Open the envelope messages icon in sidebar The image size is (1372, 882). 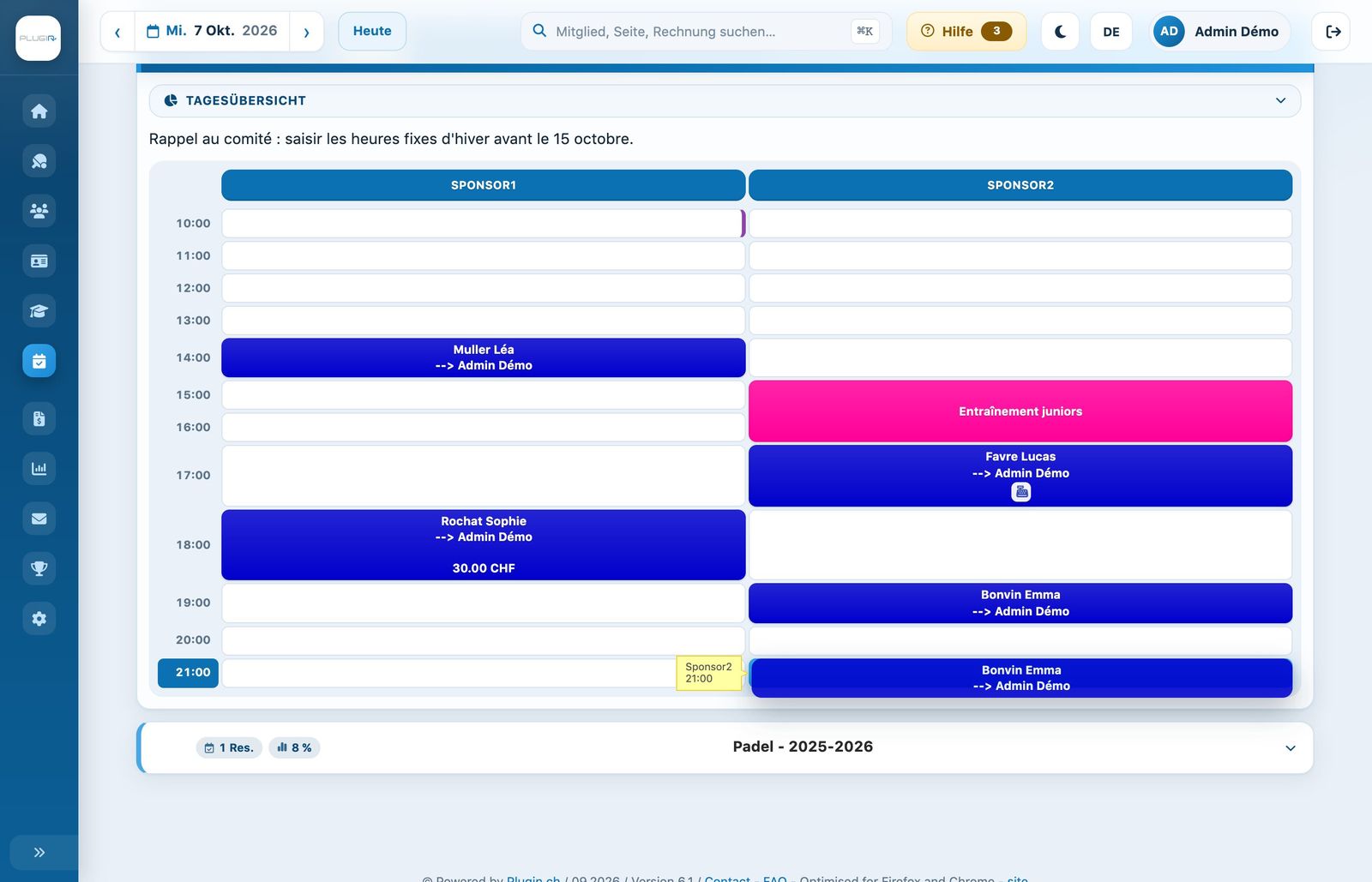coord(39,519)
